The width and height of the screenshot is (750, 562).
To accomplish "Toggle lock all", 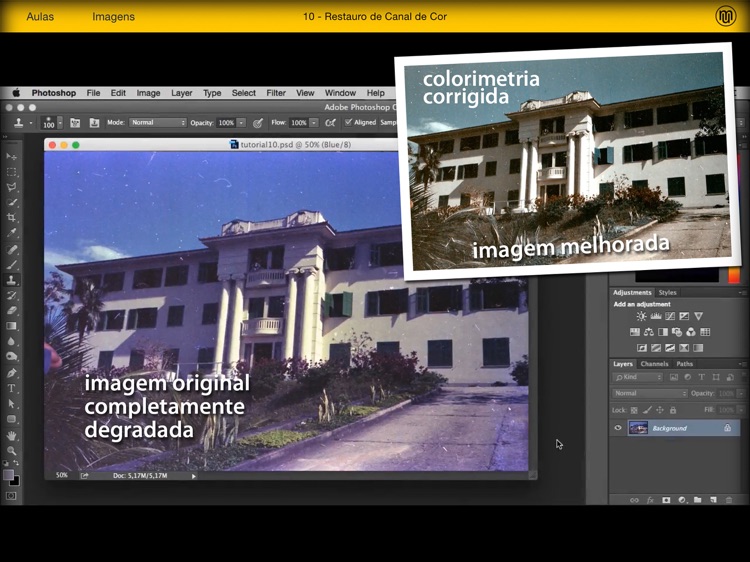I will click(x=673, y=410).
